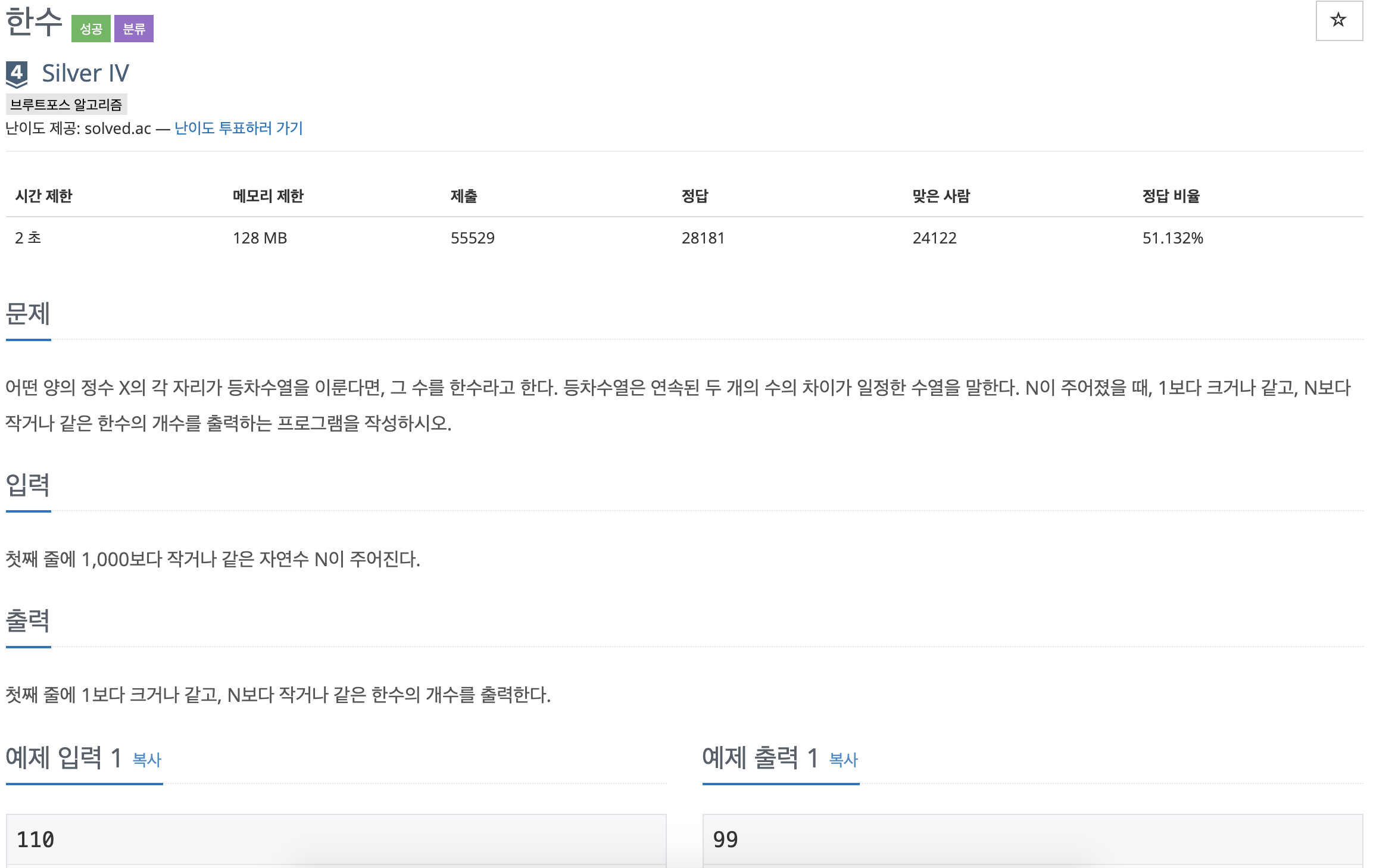Click the 입력 section heading
Viewport: 1373px width, 868px height.
pyautogui.click(x=28, y=485)
